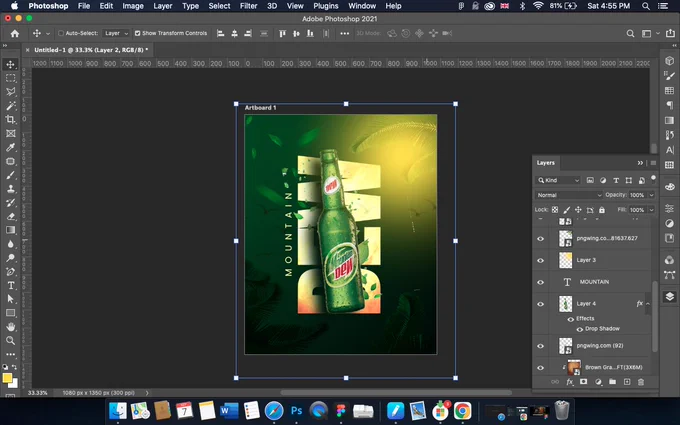This screenshot has height=425, width=680.
Task: Open the Image menu
Action: click(x=133, y=6)
